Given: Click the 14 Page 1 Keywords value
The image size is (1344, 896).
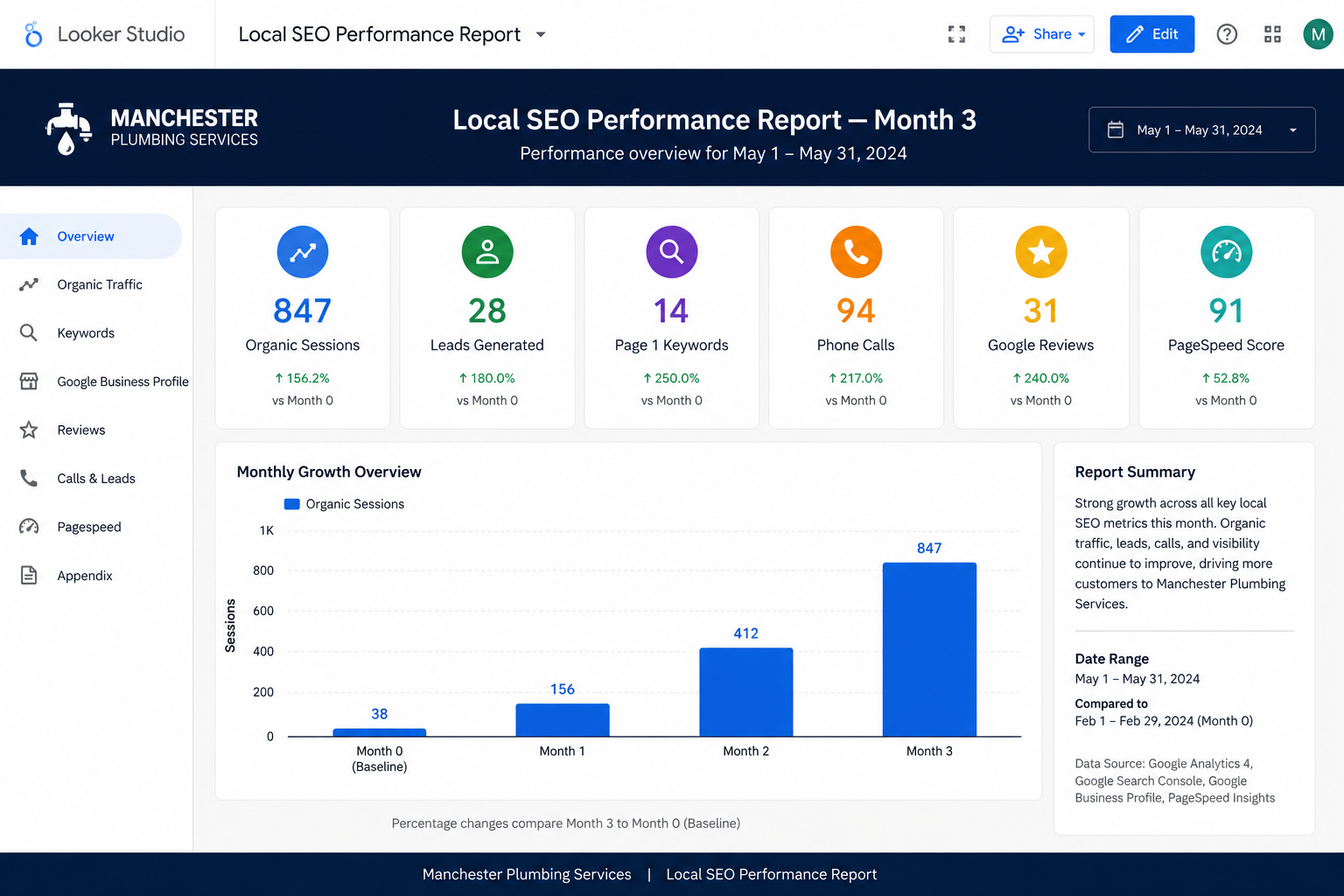Looking at the screenshot, I should (672, 311).
